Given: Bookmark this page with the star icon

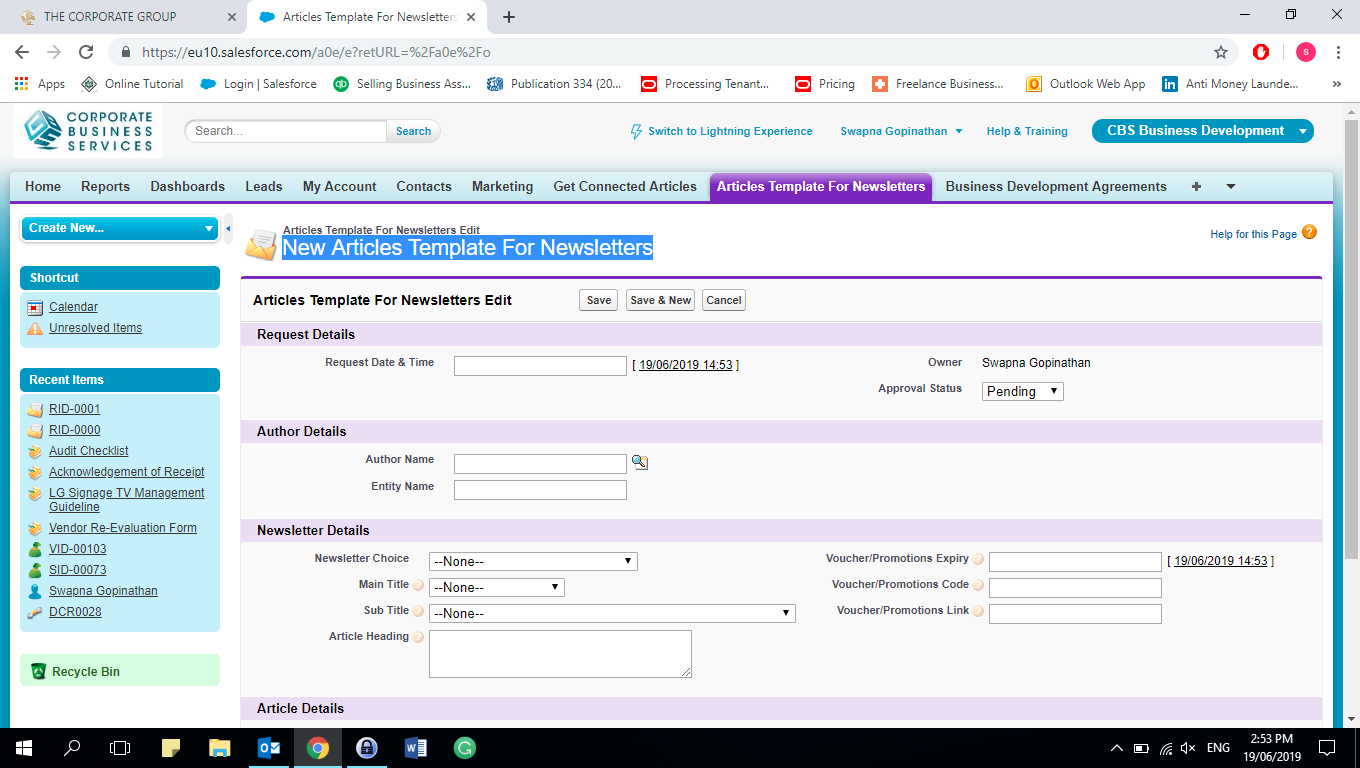Looking at the screenshot, I should (x=1220, y=52).
